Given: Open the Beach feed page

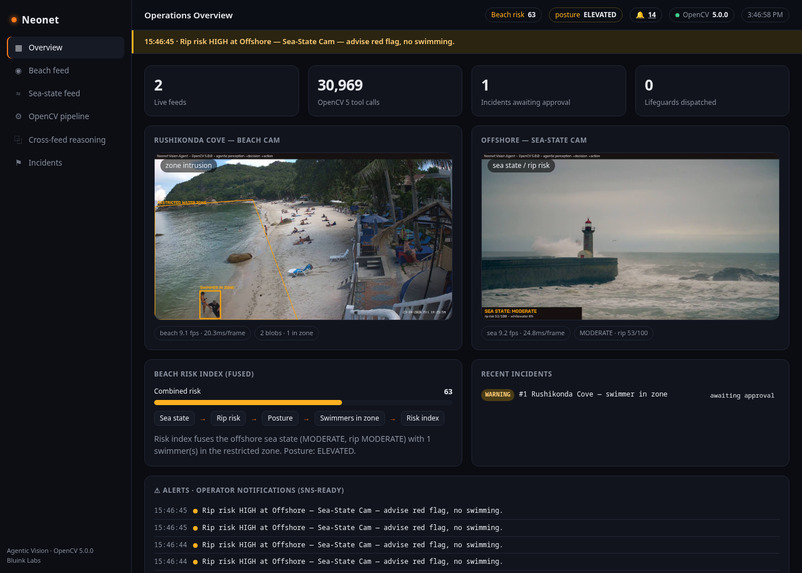Looking at the screenshot, I should 65,71.
